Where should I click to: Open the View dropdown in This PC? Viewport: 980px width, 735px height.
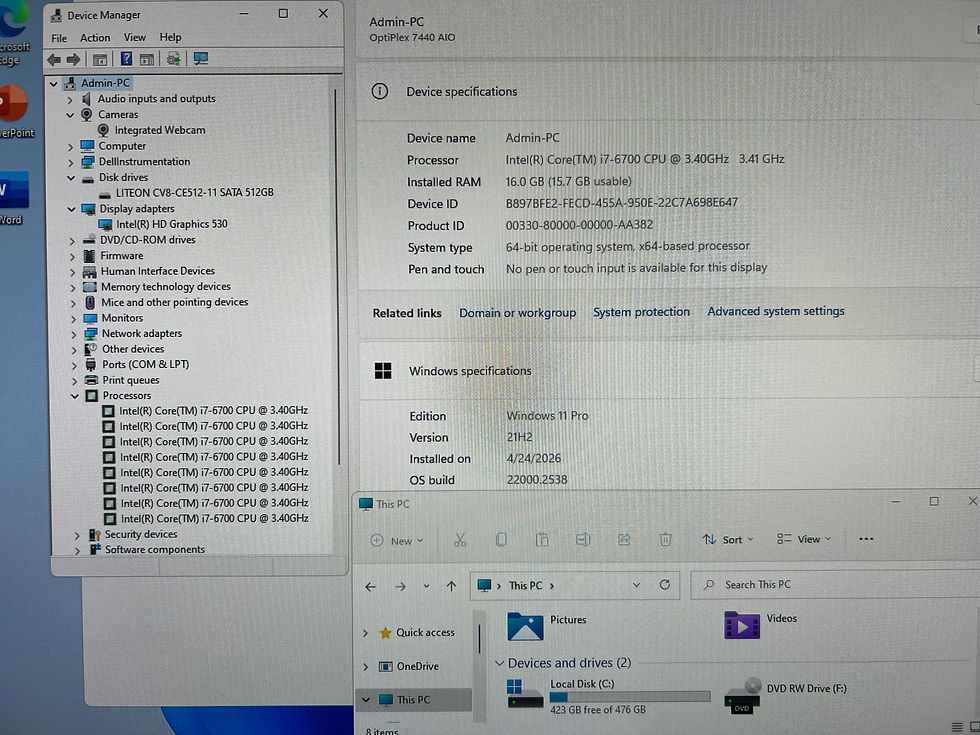click(x=804, y=539)
